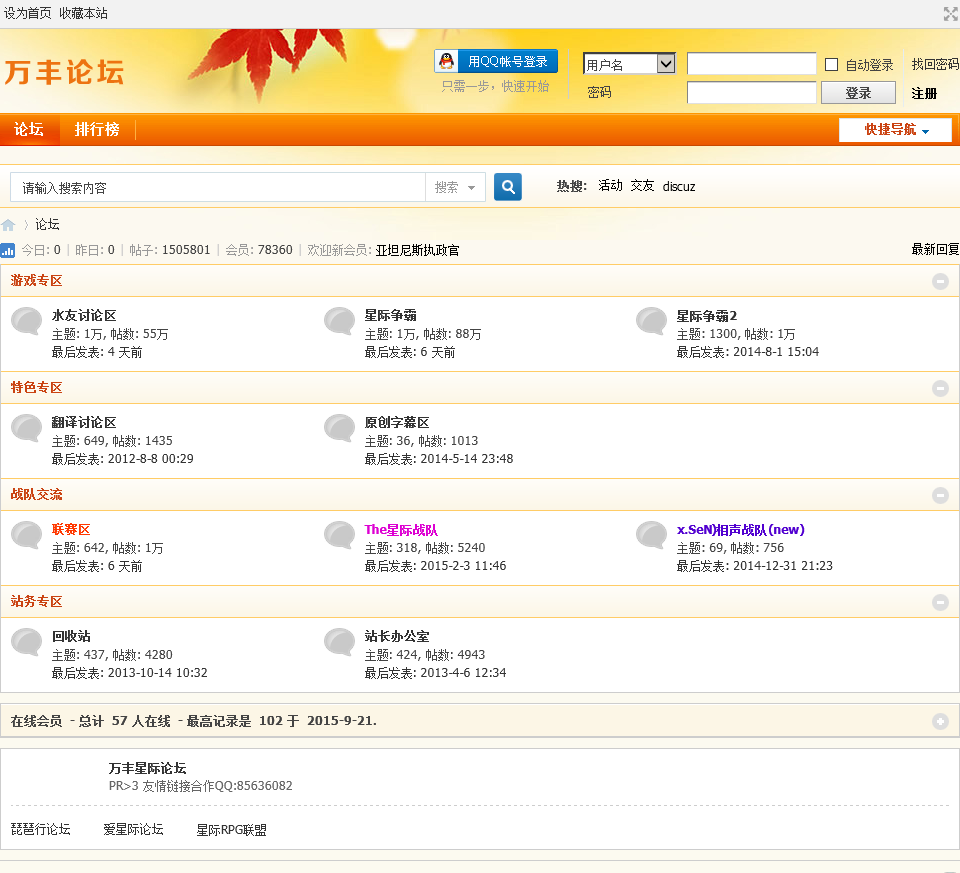
Task: Click the forum icon next to 星际争霸2
Action: [652, 321]
